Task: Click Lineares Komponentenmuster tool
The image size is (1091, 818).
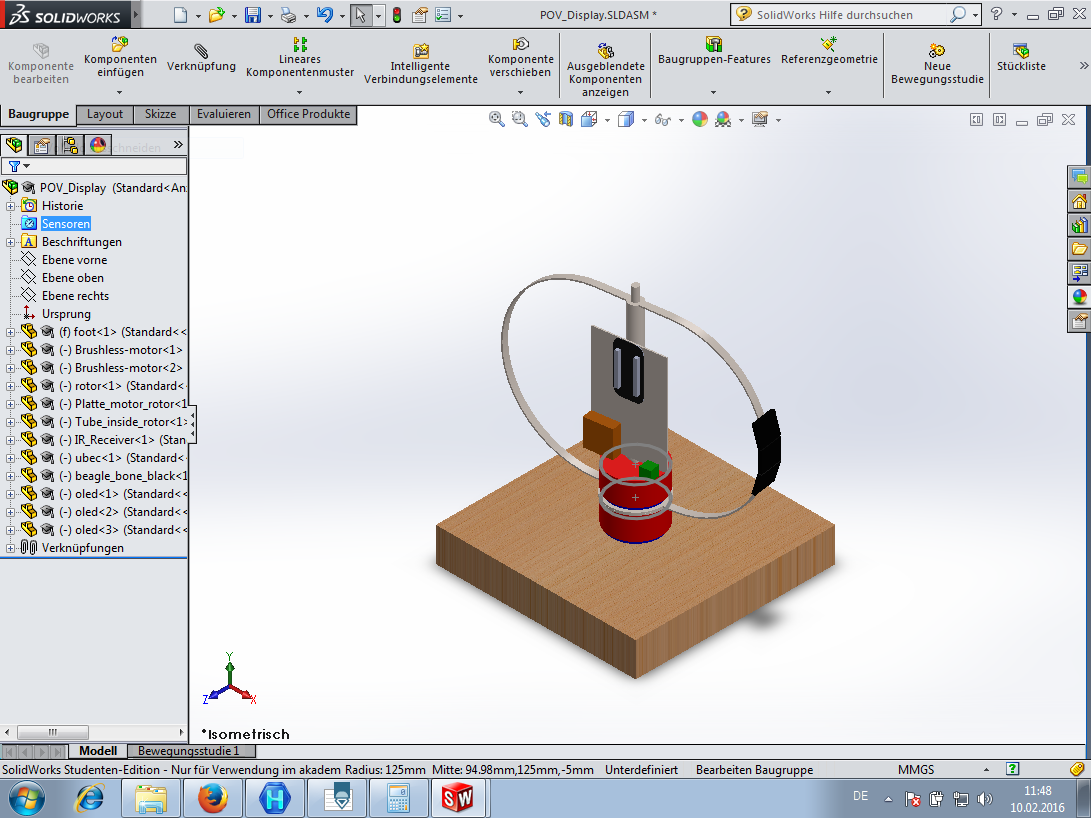Action: pos(300,57)
